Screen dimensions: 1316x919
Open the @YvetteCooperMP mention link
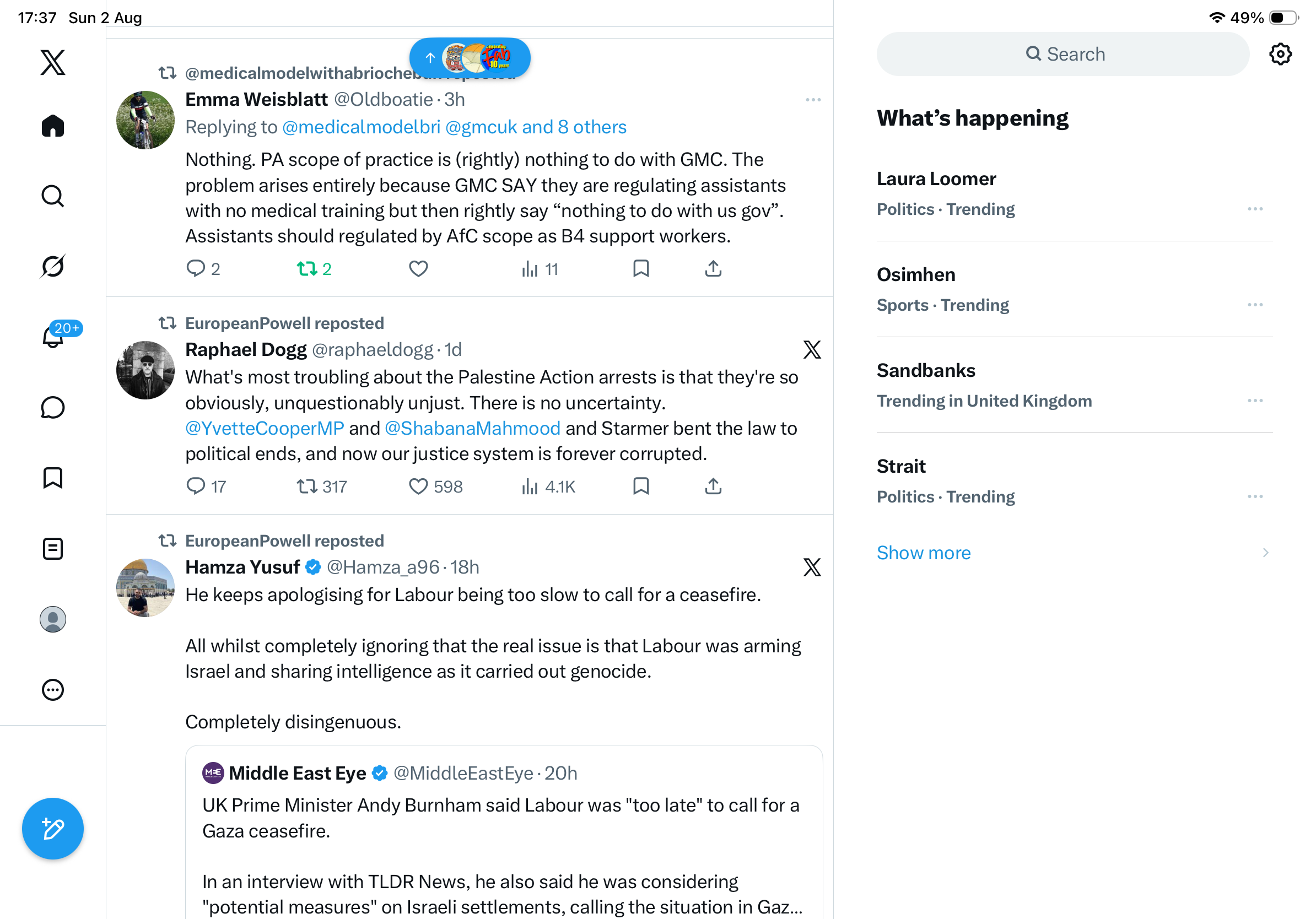click(x=264, y=429)
